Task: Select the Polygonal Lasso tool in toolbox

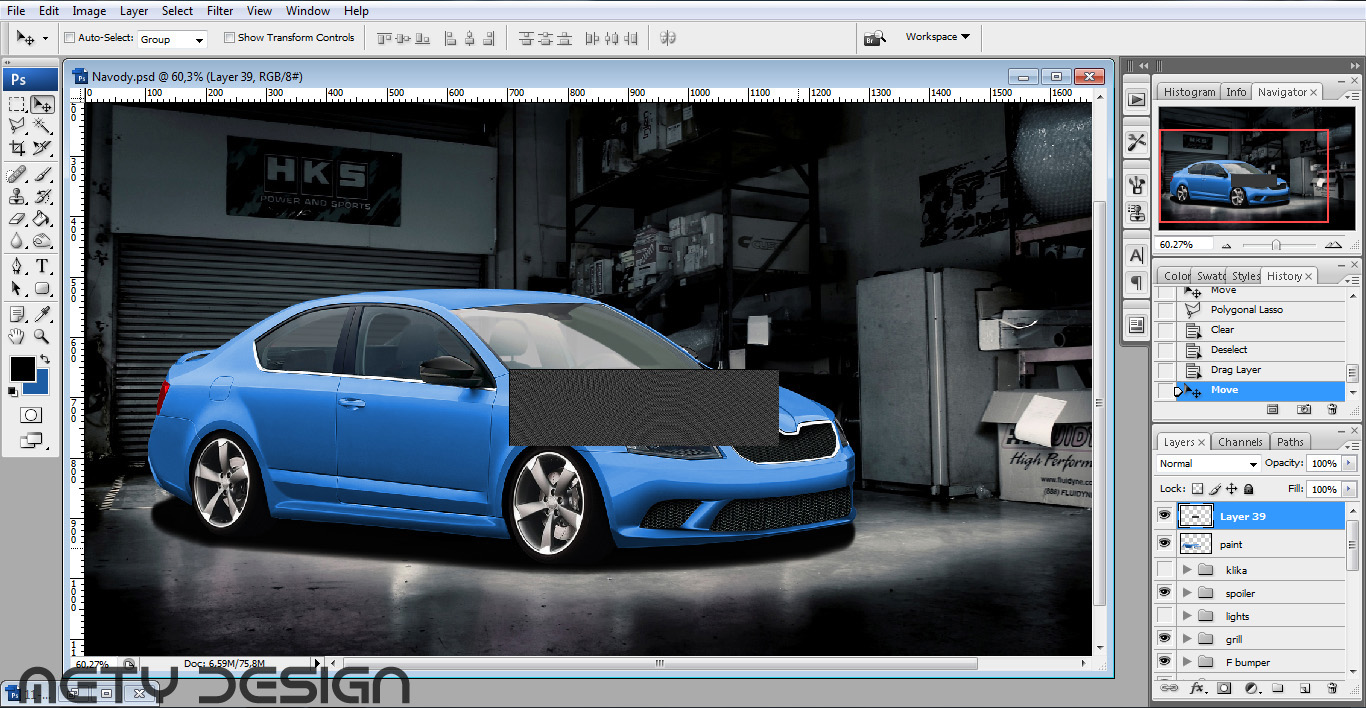Action: pos(17,126)
